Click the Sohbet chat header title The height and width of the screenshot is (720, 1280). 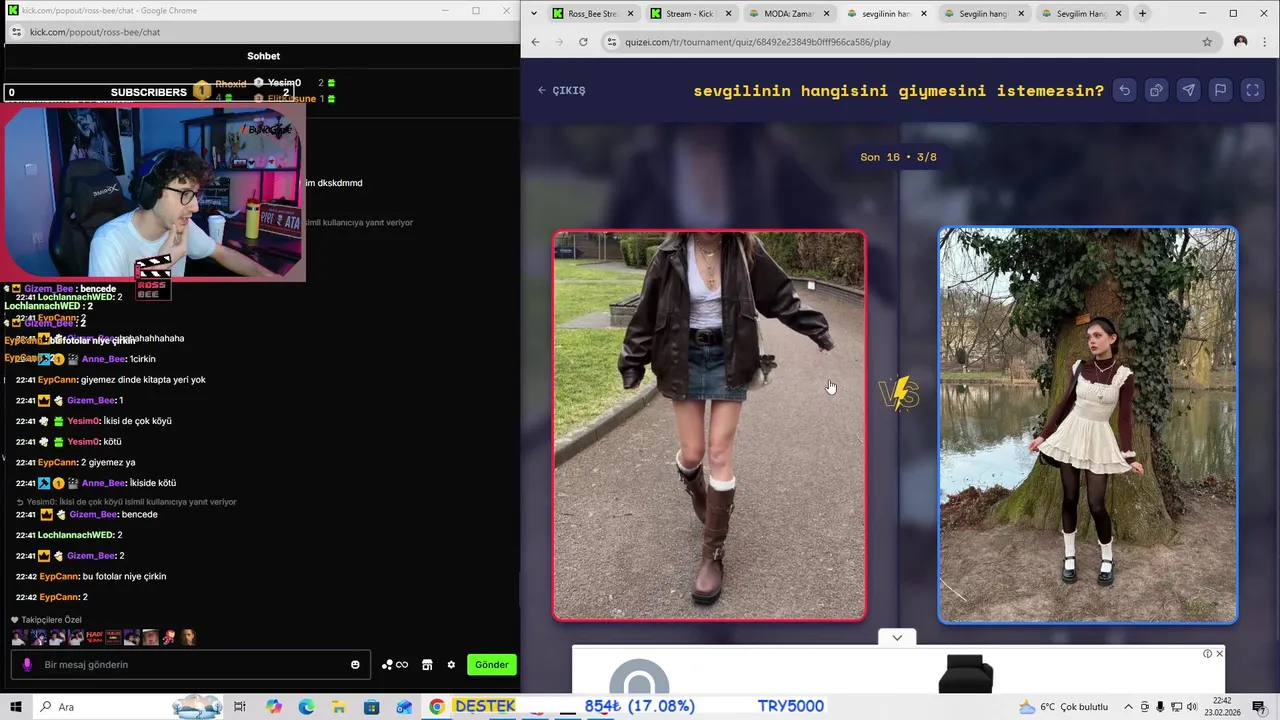click(263, 56)
